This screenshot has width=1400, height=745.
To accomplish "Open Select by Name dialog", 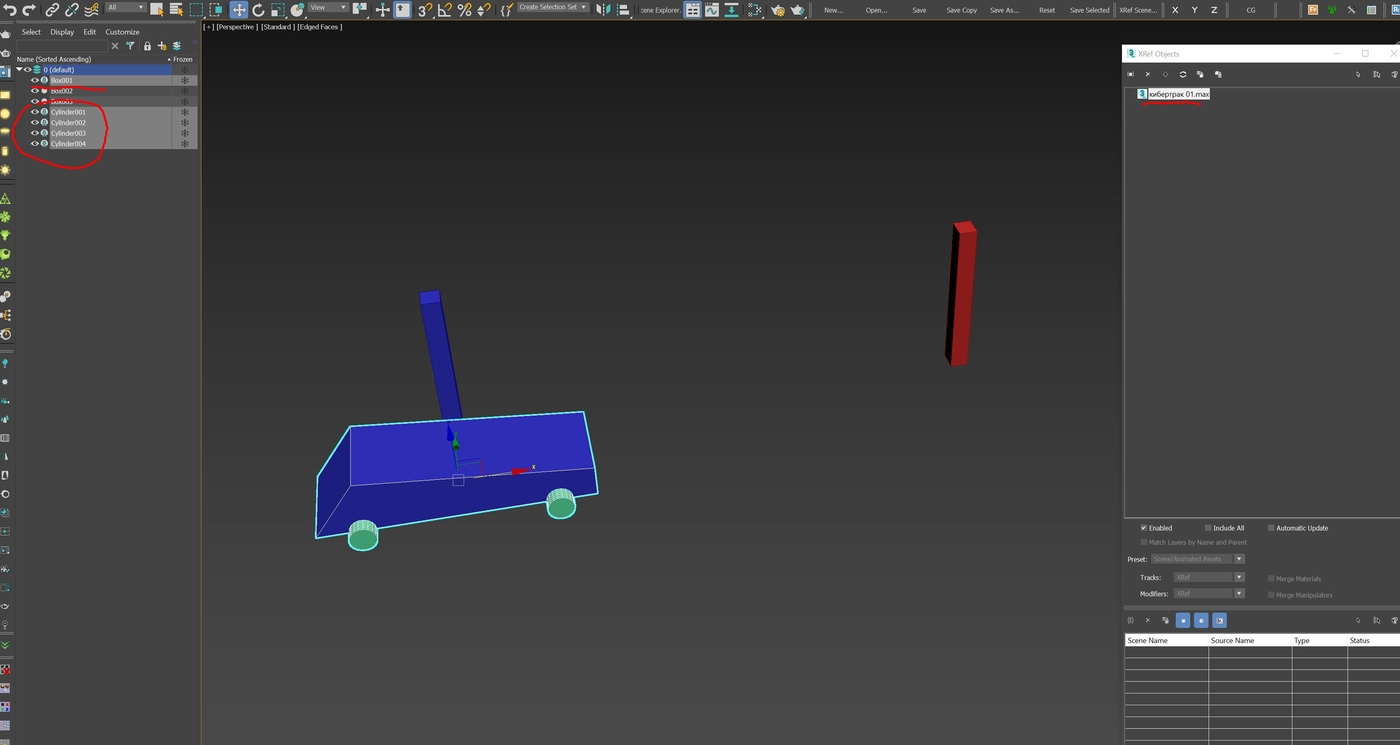I will coord(176,9).
